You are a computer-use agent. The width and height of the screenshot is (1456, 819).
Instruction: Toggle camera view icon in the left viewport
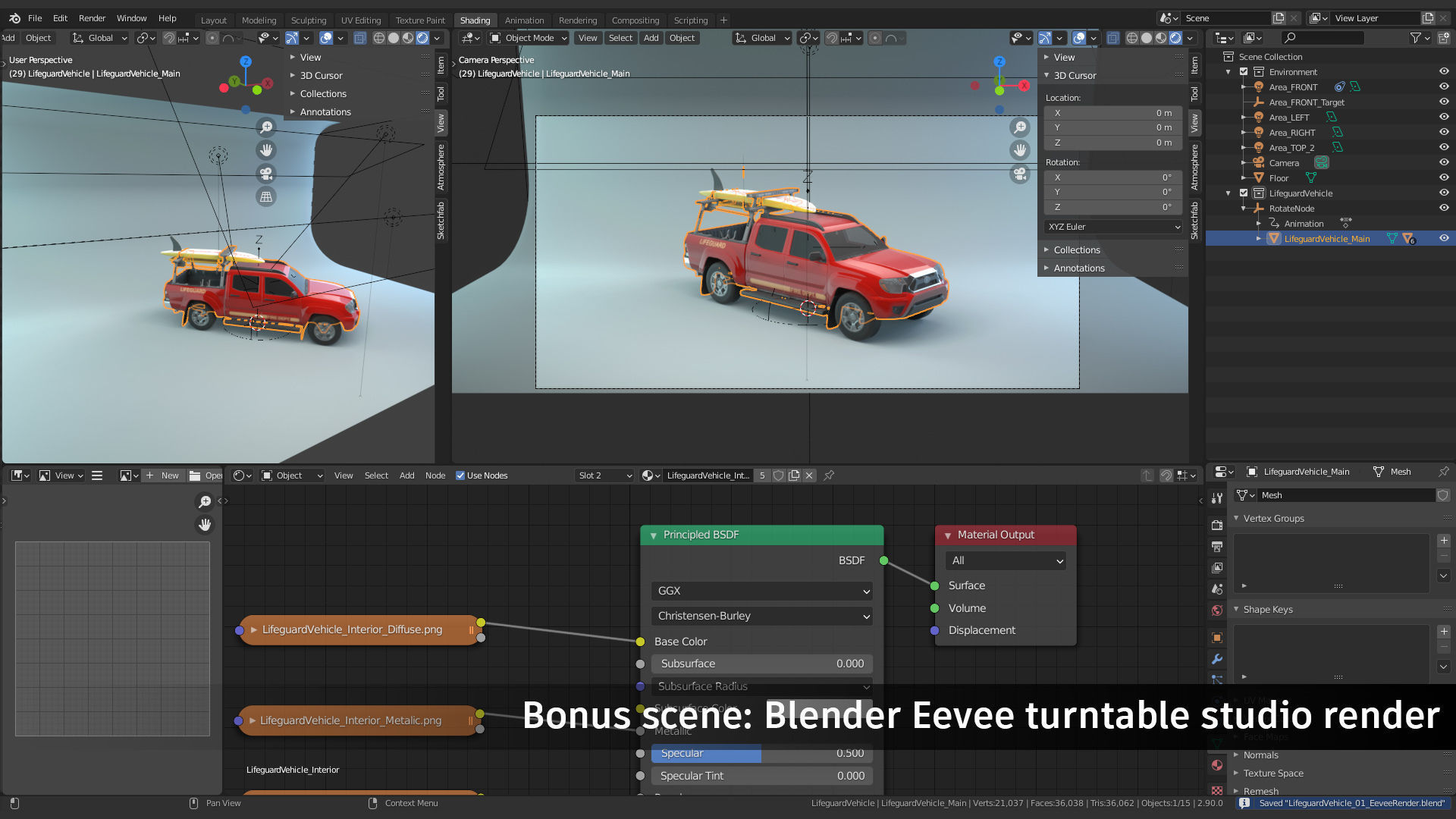(x=266, y=174)
